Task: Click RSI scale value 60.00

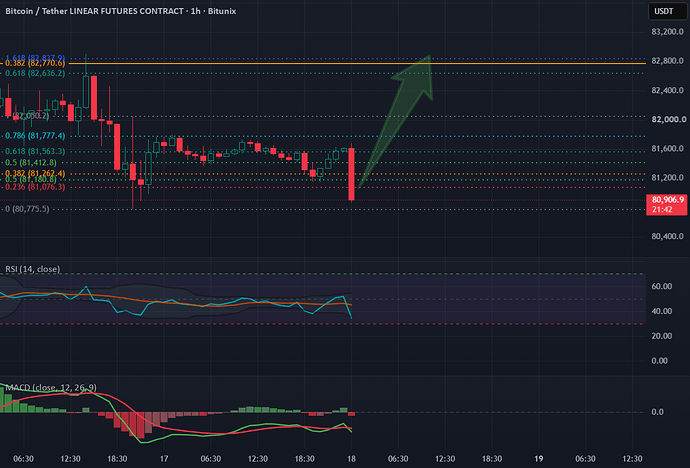Action: 661,286
